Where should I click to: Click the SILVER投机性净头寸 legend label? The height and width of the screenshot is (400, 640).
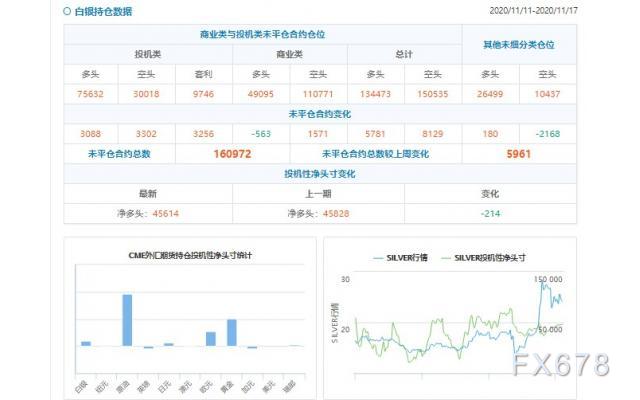pyautogui.click(x=490, y=258)
